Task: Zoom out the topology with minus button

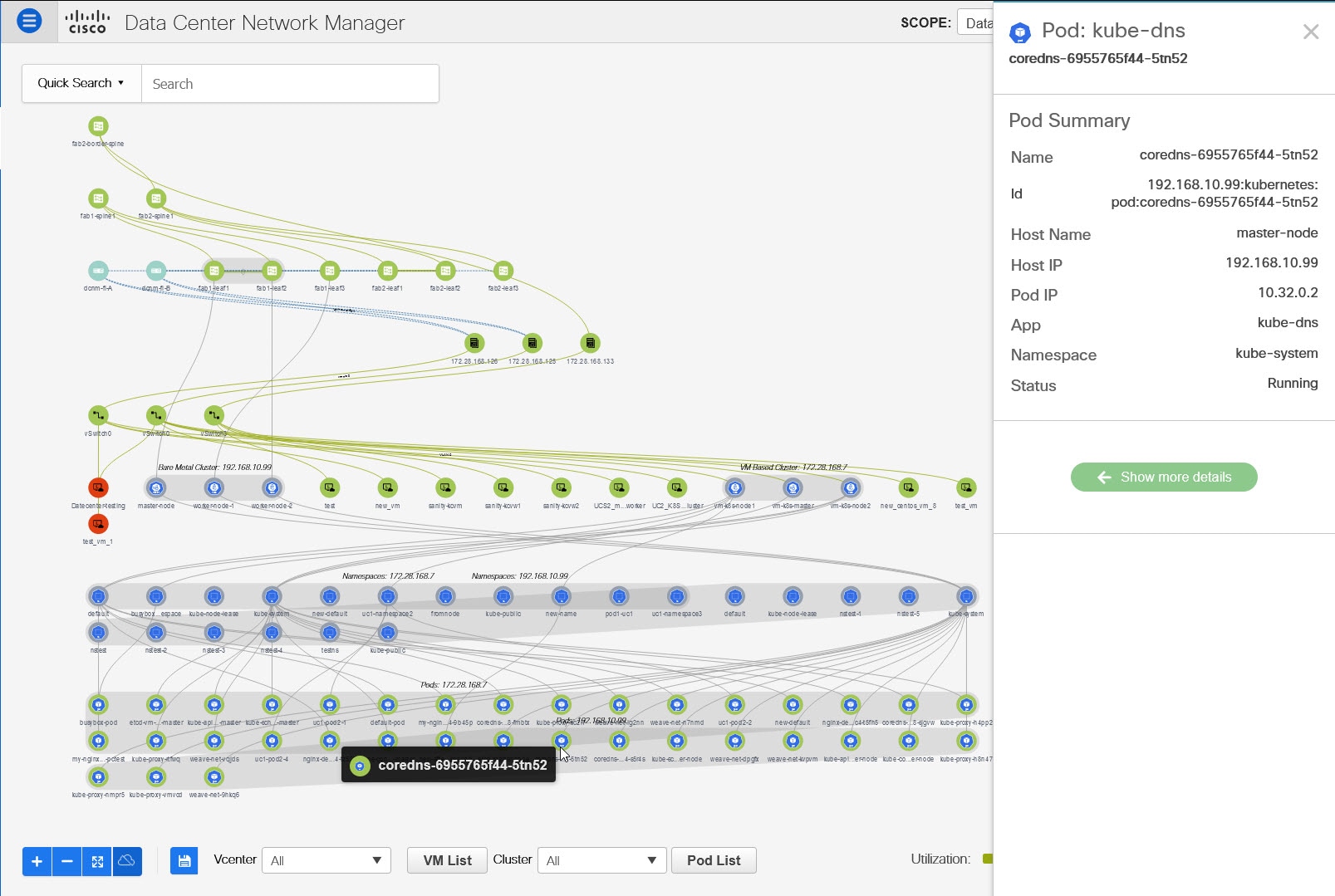Action: (x=66, y=861)
